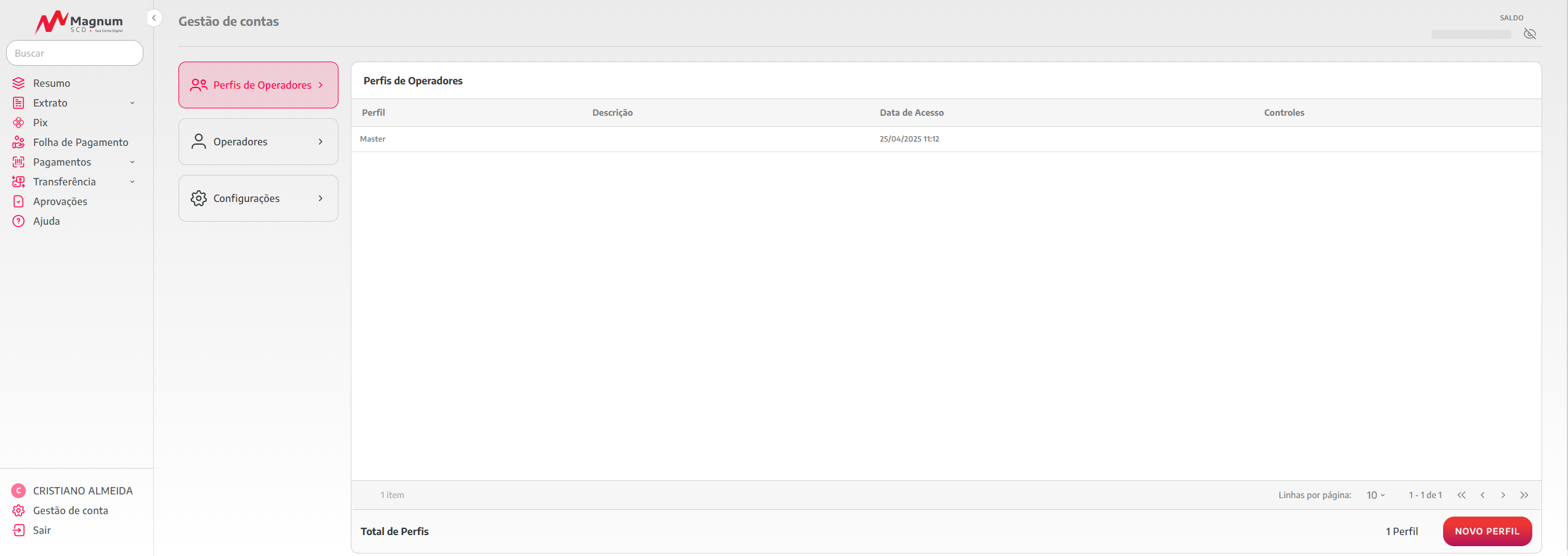Click the Gestão de conta gear icon
1568x556 pixels.
click(18, 510)
